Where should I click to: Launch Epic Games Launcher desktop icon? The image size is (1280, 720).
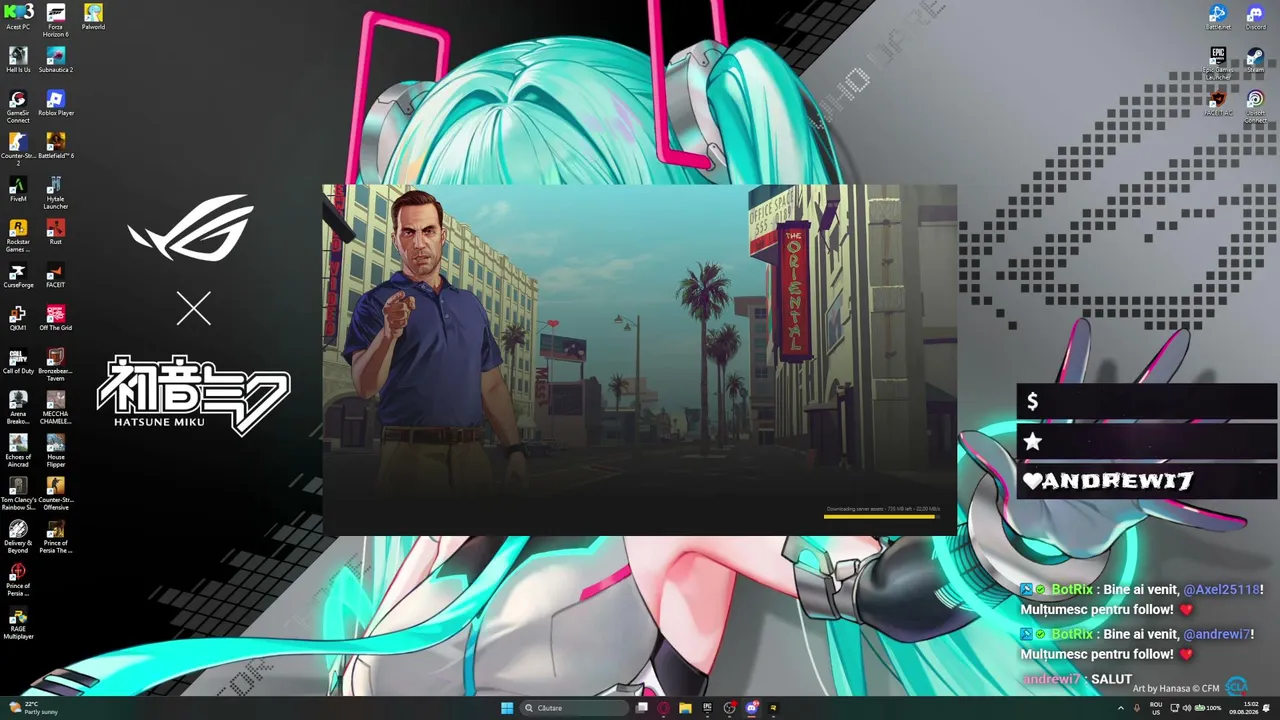(1218, 63)
